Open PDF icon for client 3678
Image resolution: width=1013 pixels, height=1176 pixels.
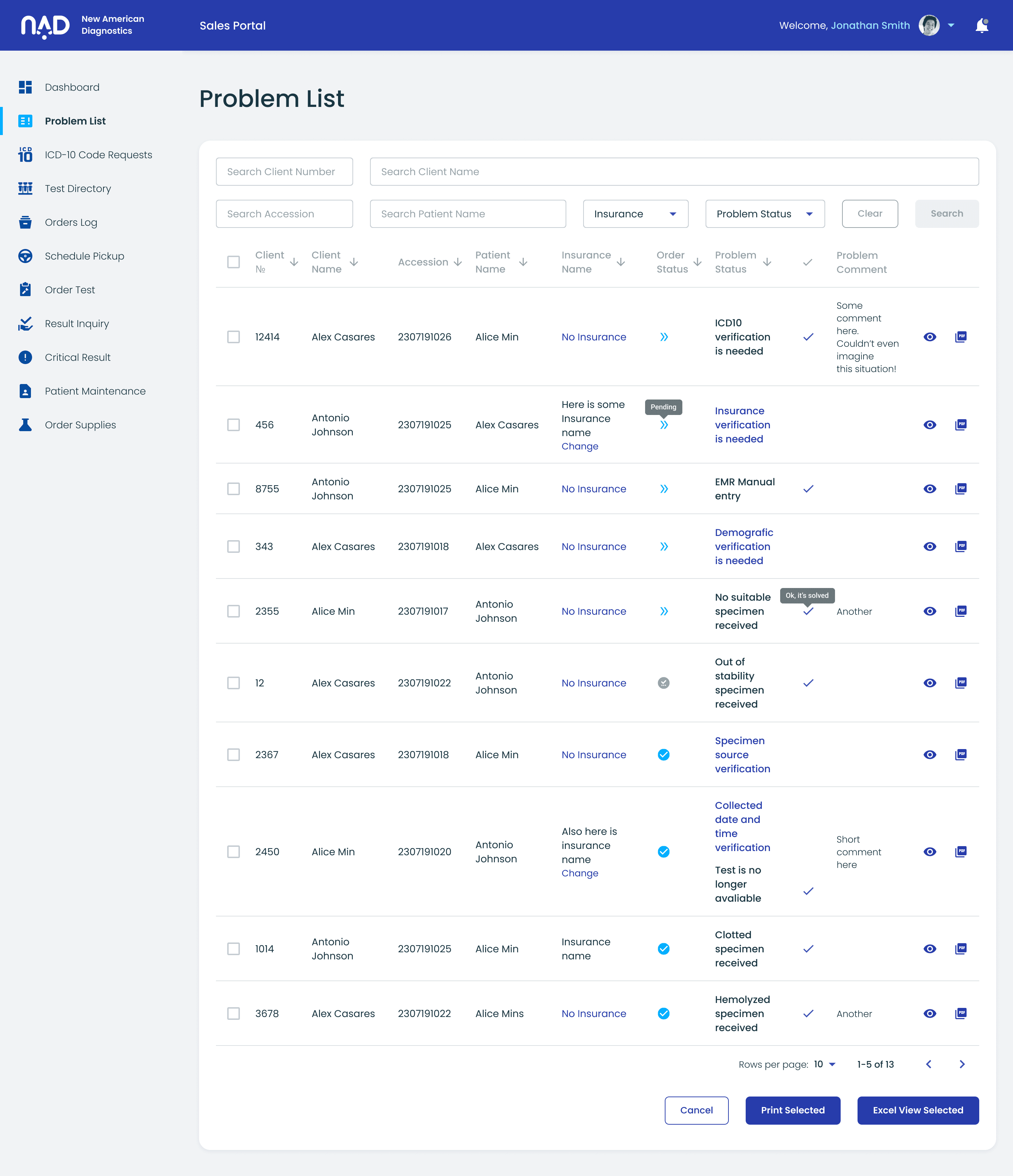coord(961,1013)
